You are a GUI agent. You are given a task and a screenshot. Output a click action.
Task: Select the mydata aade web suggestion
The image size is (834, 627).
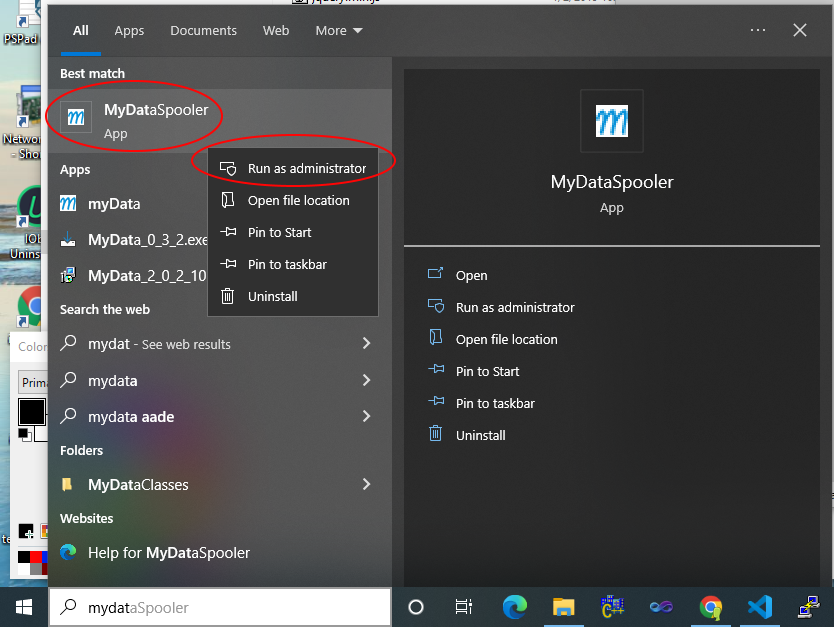coord(220,417)
